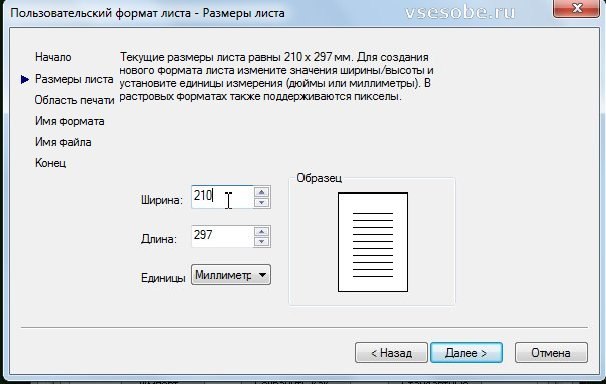Go to the next step with Далее
Image resolution: width=606 pixels, height=384 pixels.
pyautogui.click(x=466, y=353)
